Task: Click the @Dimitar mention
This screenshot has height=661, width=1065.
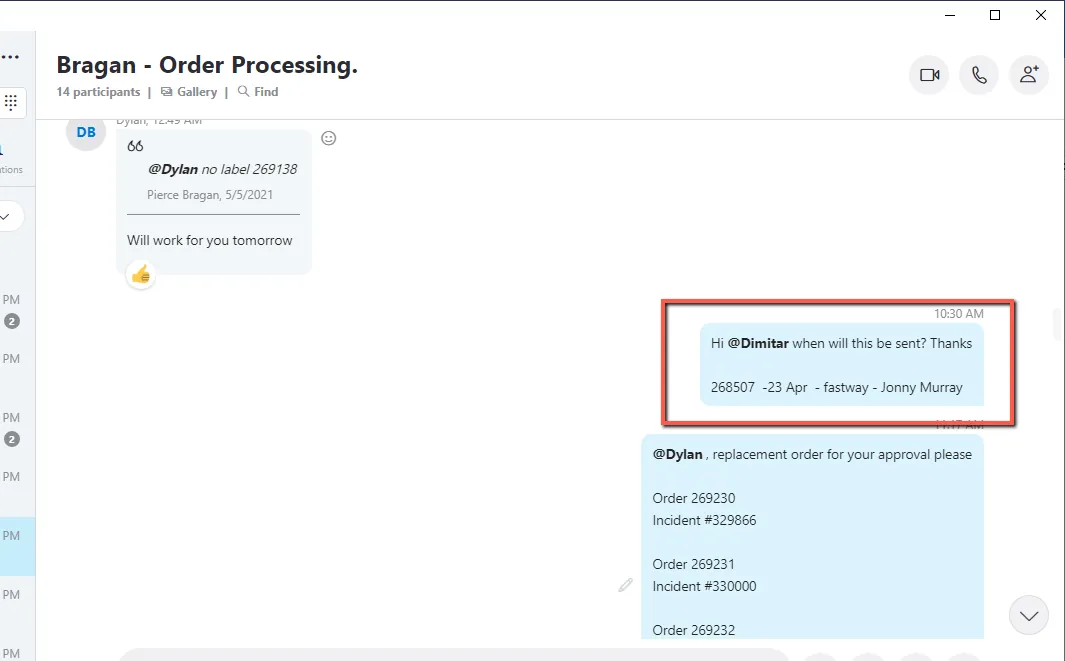Action: point(758,344)
